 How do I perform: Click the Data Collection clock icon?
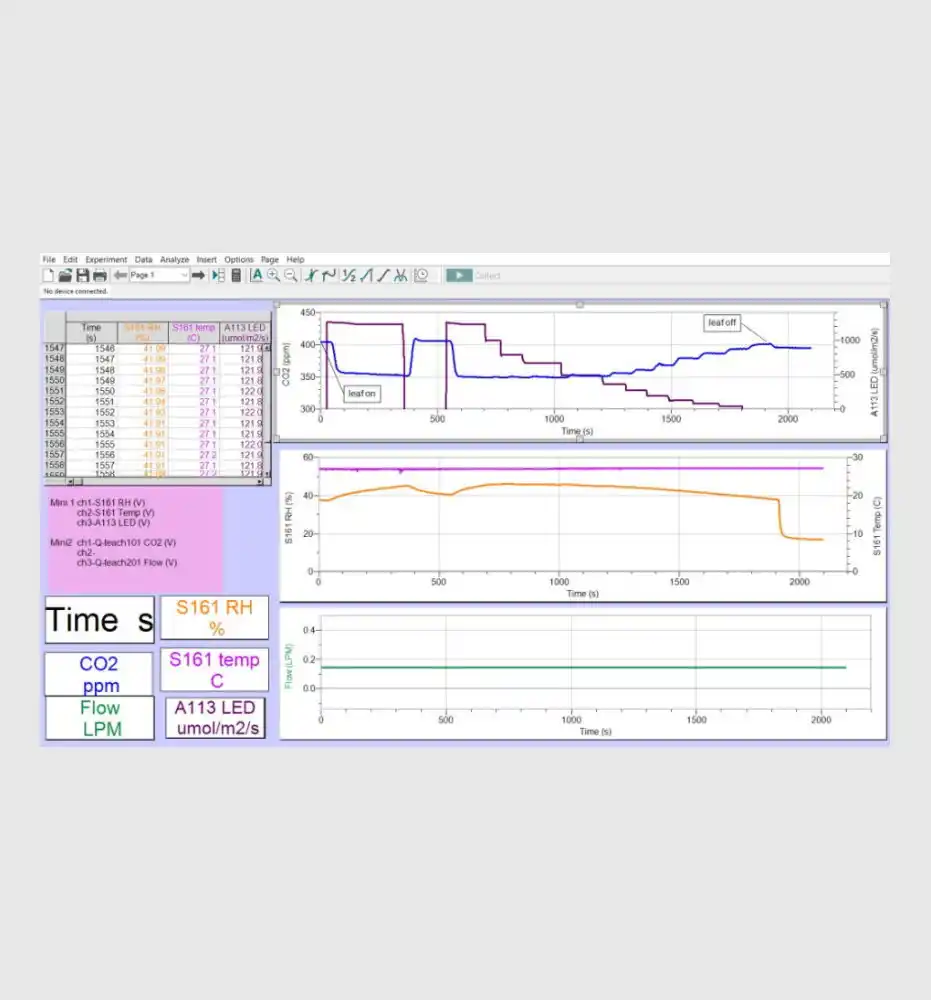(421, 275)
